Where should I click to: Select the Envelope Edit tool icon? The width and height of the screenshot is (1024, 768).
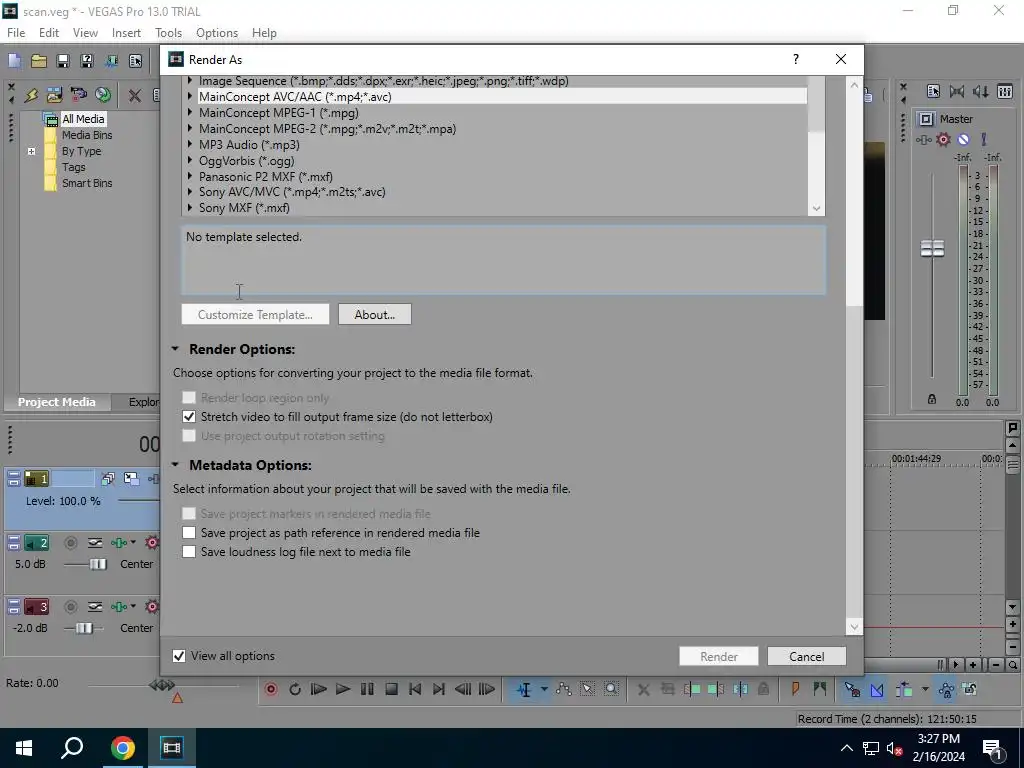pos(564,689)
